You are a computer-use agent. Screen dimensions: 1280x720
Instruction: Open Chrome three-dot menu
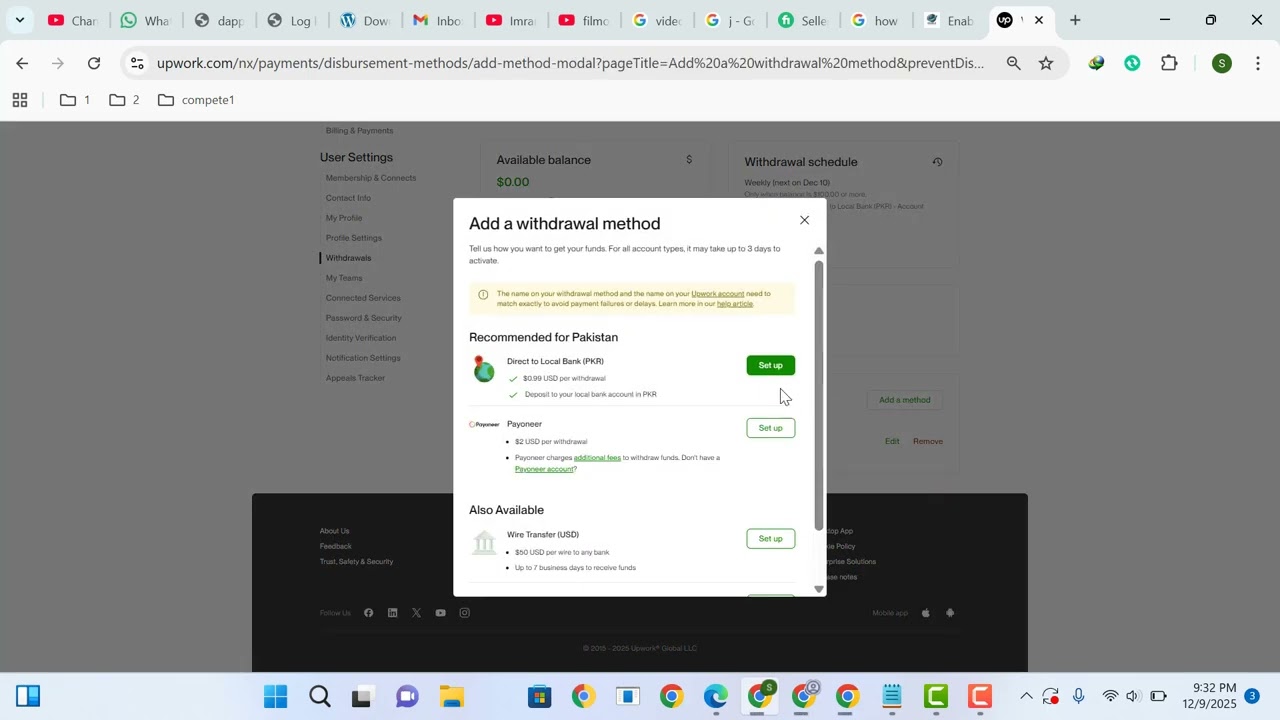[1257, 63]
